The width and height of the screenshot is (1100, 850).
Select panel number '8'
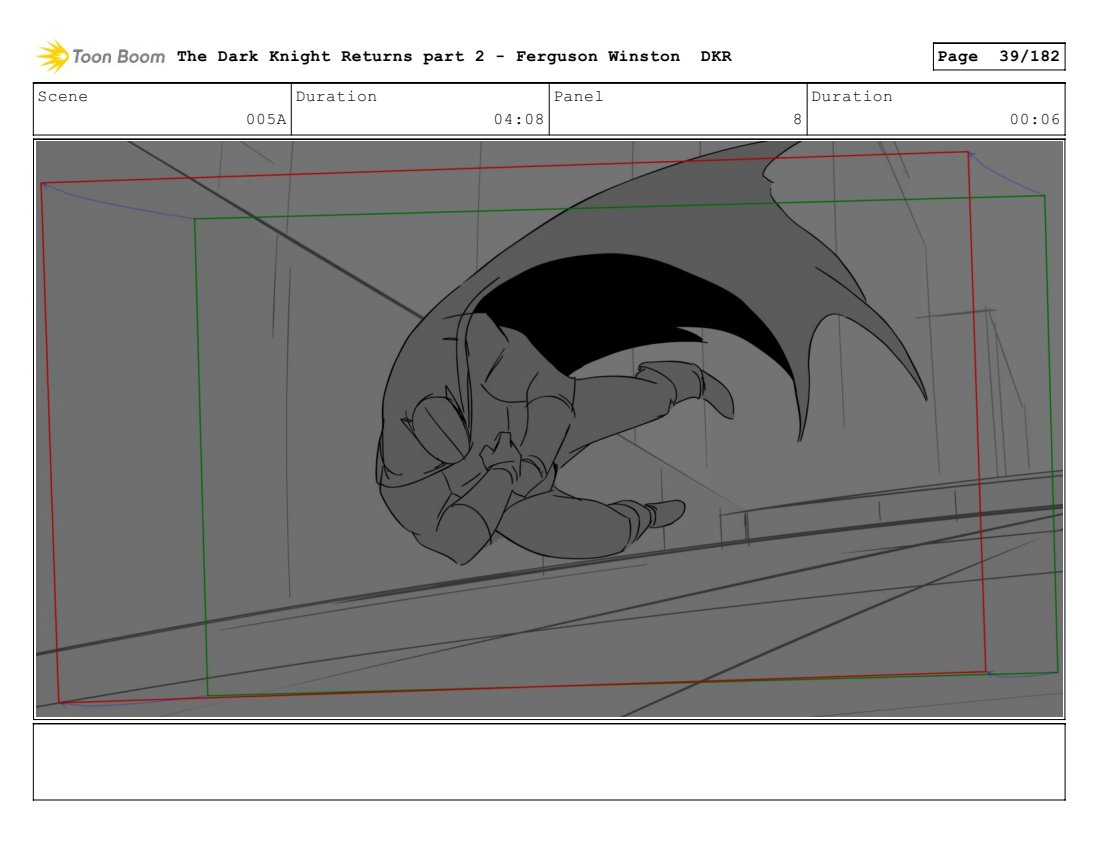pos(797,119)
